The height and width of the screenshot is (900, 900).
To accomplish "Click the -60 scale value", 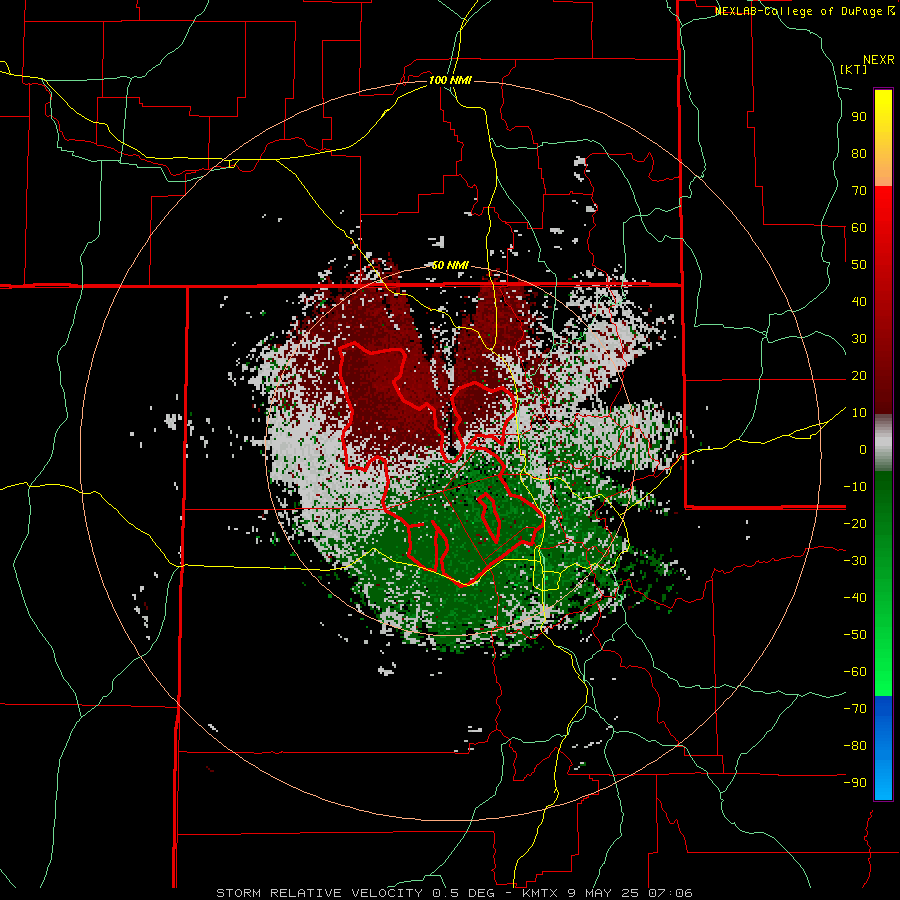I will pyautogui.click(x=855, y=672).
